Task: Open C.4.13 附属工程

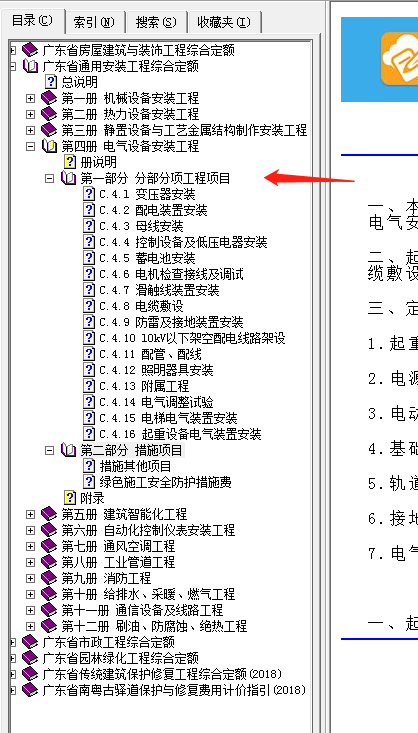Action: click(144, 386)
